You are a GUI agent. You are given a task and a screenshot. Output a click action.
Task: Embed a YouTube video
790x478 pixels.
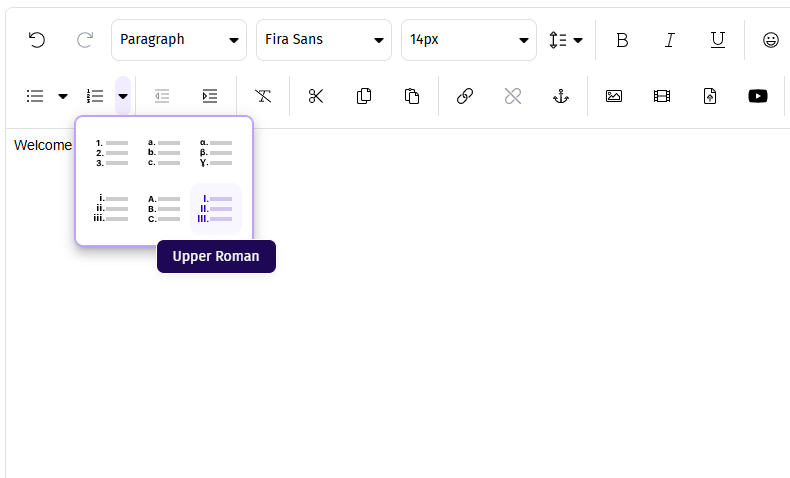coord(758,96)
